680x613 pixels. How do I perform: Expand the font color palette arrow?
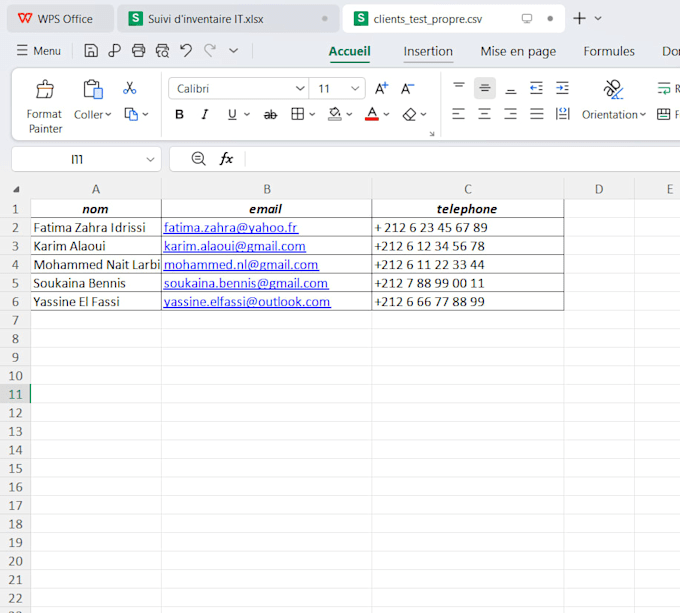(386, 114)
